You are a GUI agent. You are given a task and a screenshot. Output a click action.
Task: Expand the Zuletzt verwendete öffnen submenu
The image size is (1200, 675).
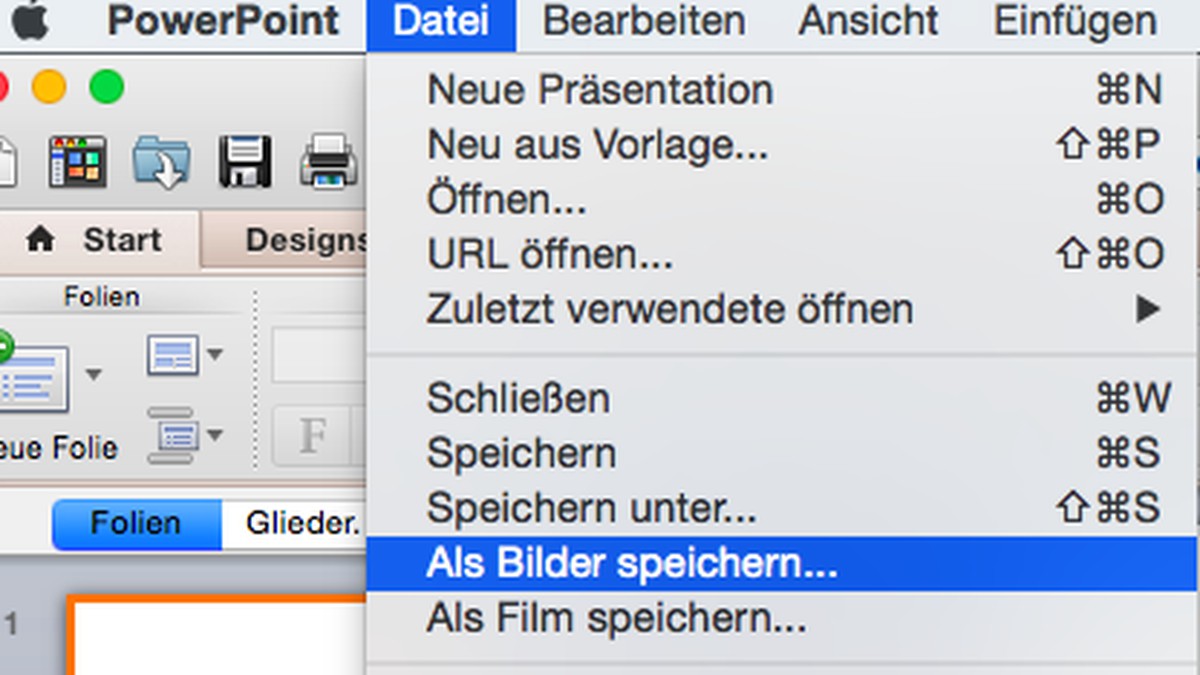1147,309
